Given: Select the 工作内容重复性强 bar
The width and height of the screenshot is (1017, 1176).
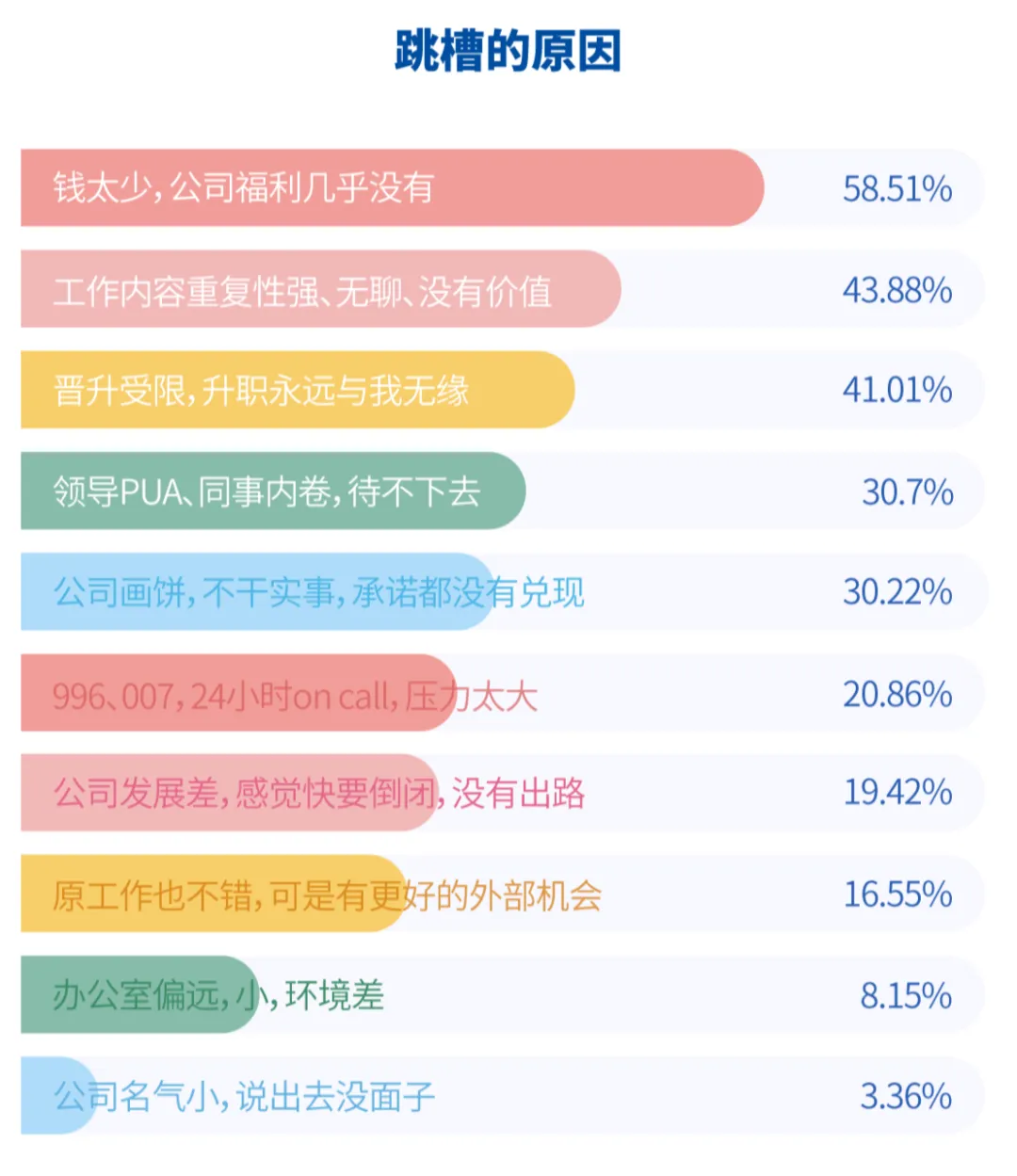Looking at the screenshot, I should [321, 289].
